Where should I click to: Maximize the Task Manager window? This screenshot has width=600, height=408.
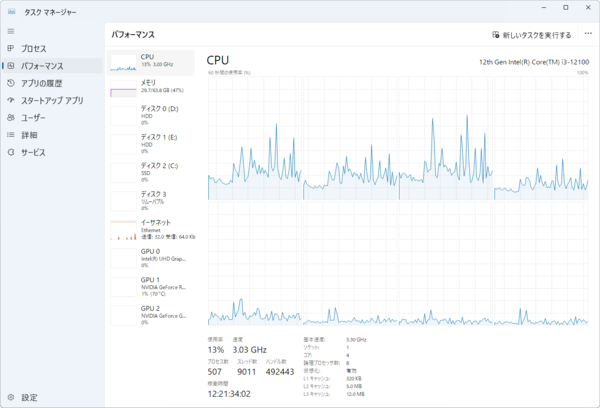(x=566, y=8)
